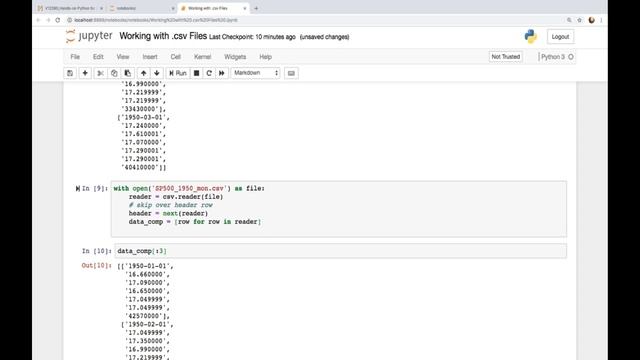Click the Not Trusted button

(x=506, y=57)
